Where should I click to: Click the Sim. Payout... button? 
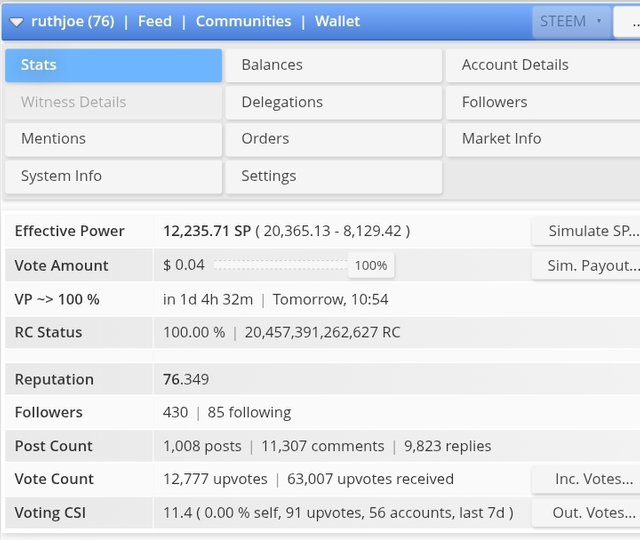(586, 266)
